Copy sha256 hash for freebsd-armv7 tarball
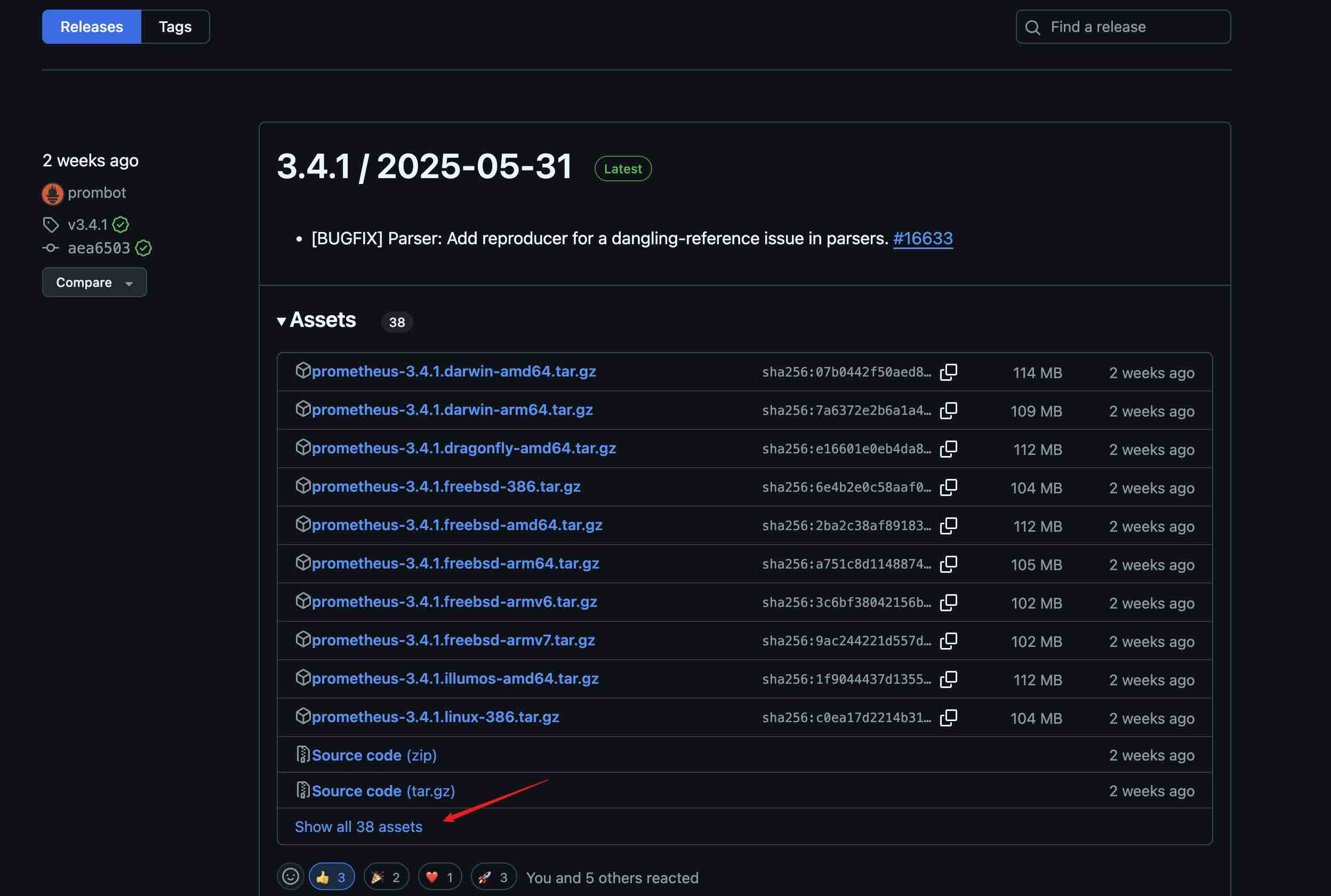The image size is (1331, 896). pos(948,641)
